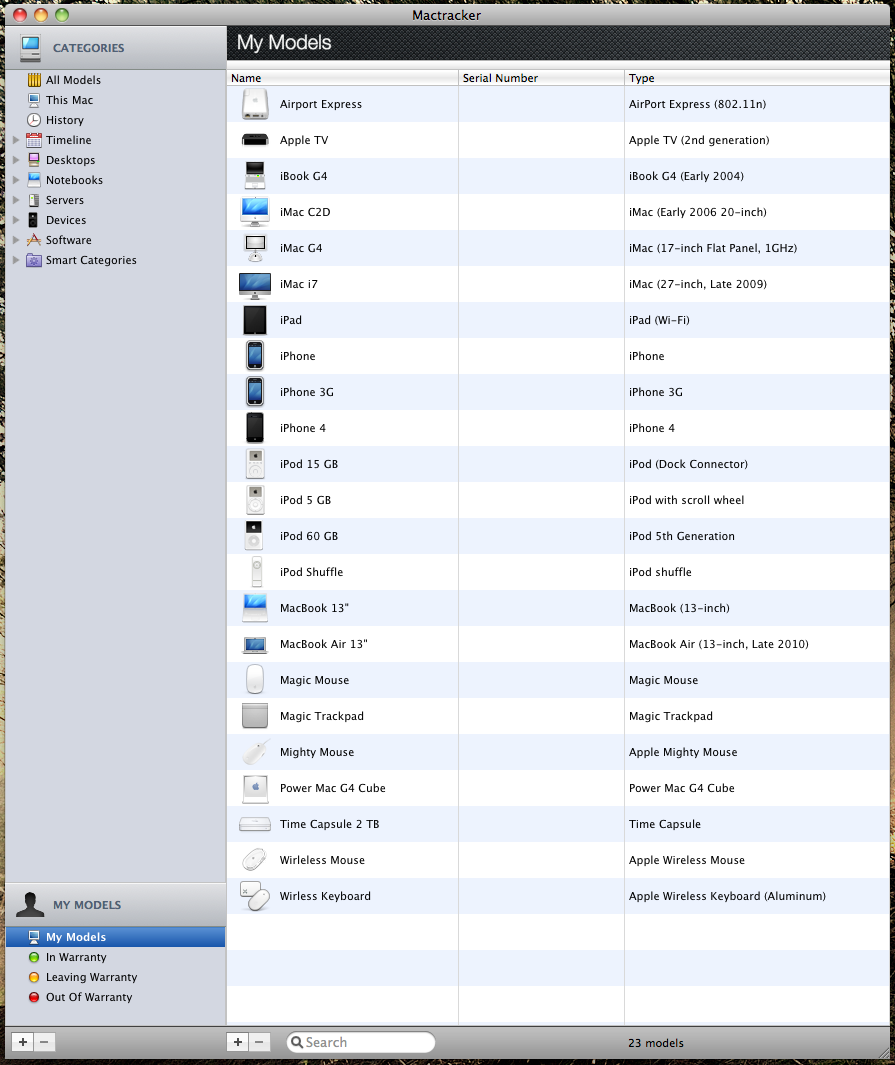Click the Wireless Mouse icon
The width and height of the screenshot is (895, 1065).
point(255,860)
